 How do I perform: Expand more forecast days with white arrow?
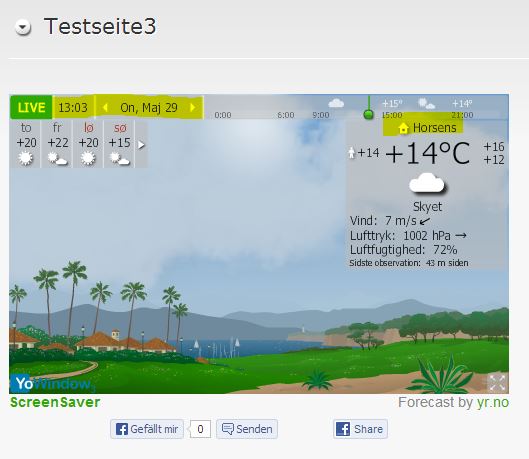click(141, 145)
